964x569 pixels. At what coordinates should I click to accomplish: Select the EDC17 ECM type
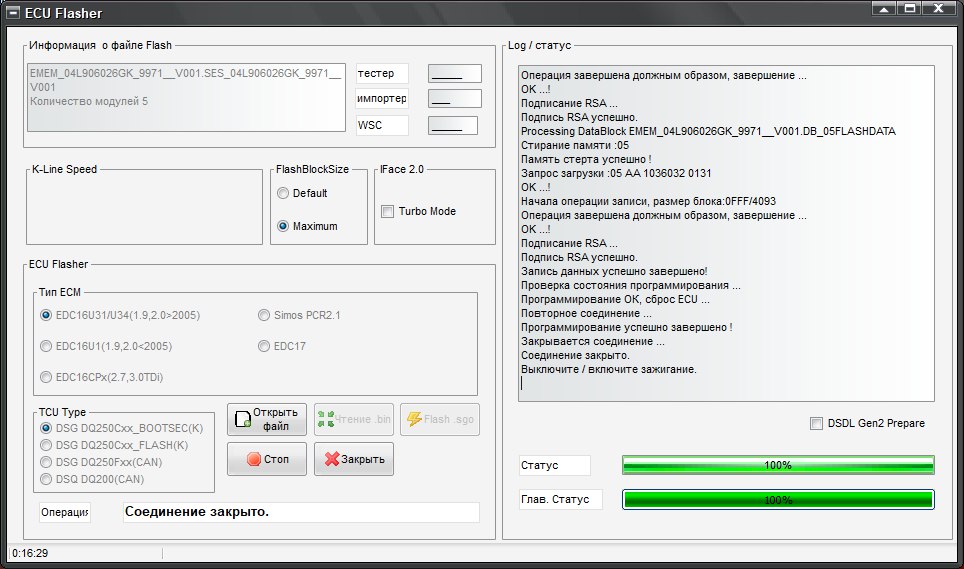(264, 346)
